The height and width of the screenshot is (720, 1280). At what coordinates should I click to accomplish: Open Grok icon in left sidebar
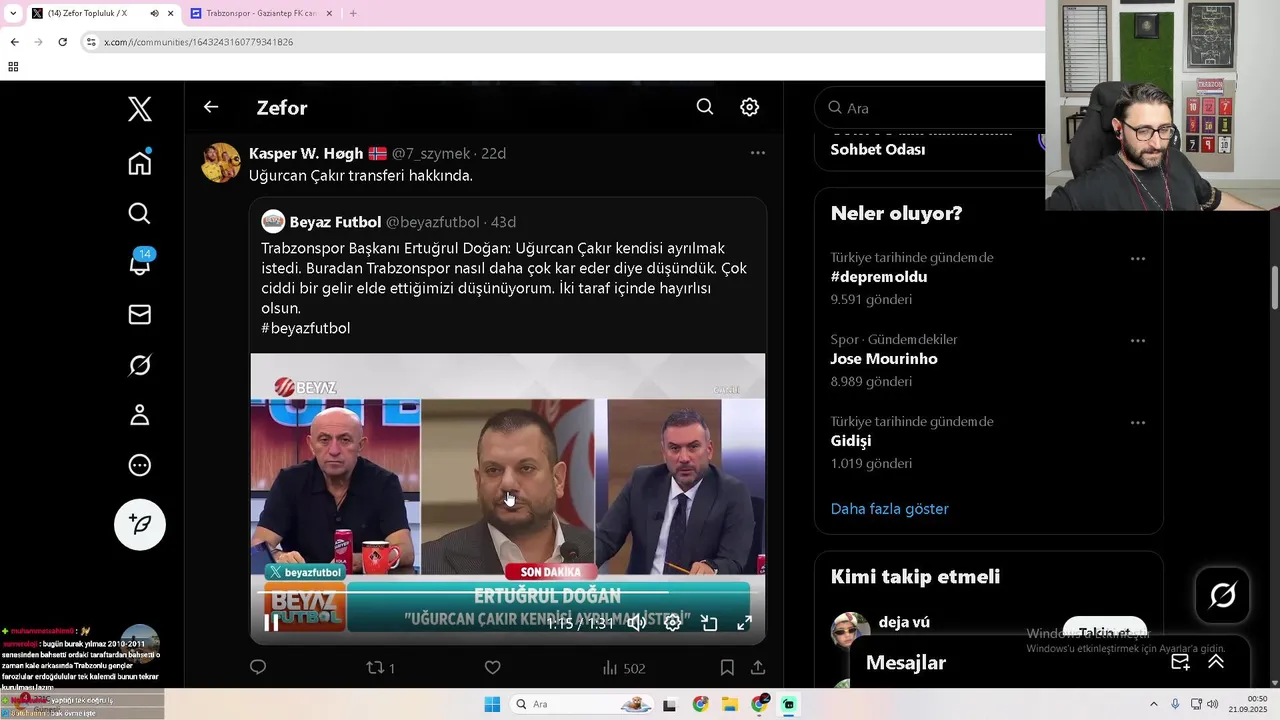(x=140, y=365)
